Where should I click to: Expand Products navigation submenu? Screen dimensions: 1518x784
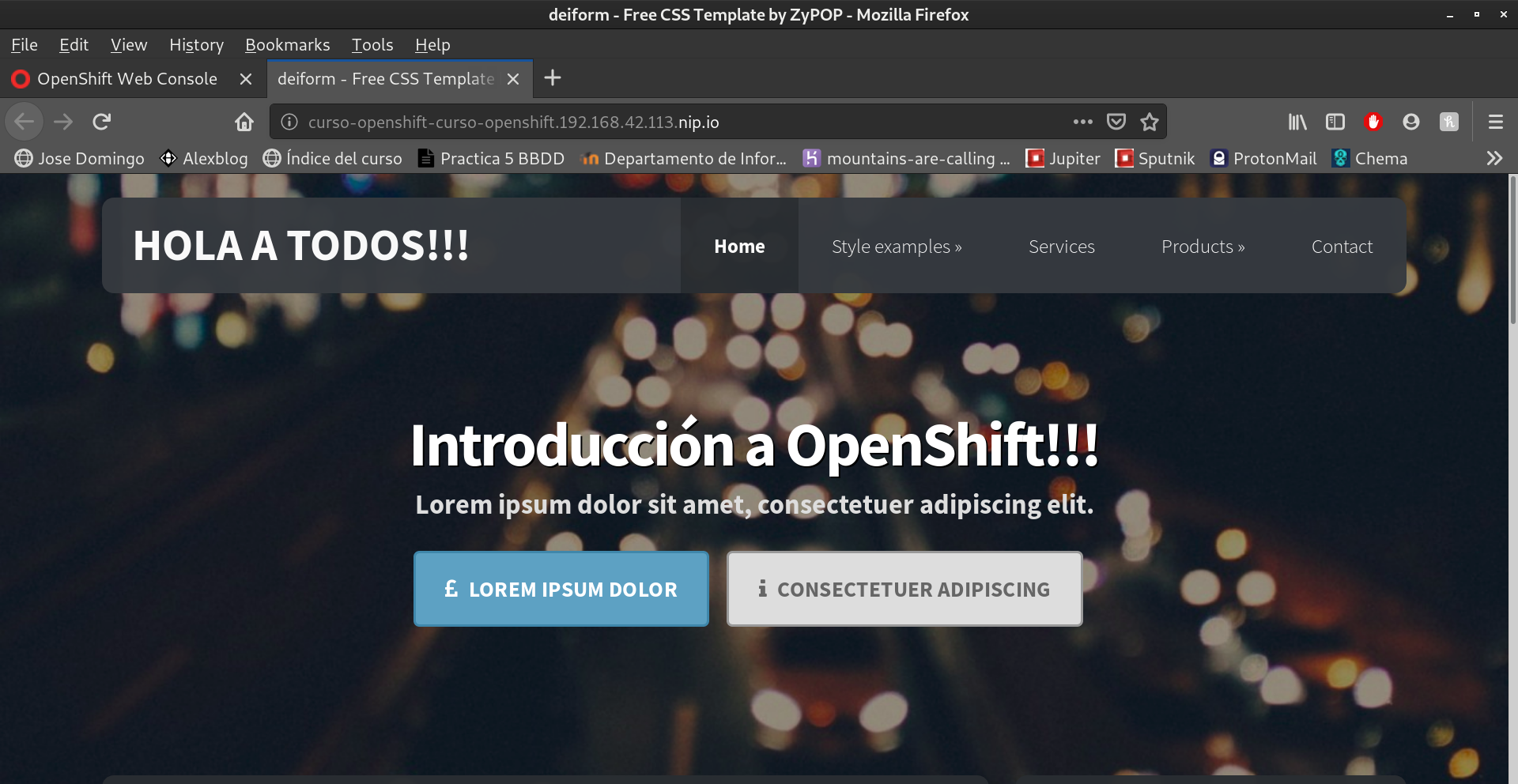[x=1203, y=247]
